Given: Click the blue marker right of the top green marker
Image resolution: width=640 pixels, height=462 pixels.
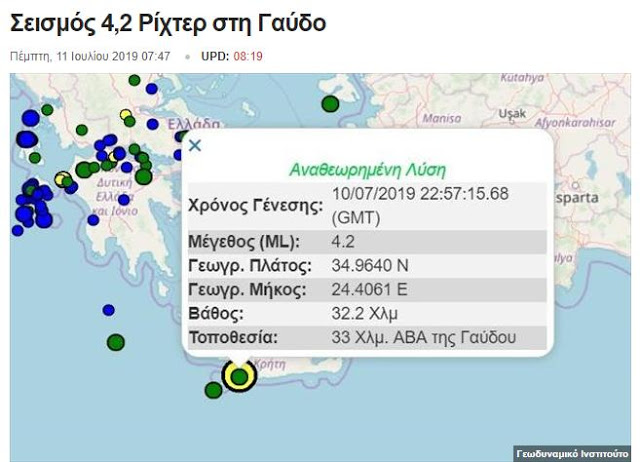Looking at the screenshot, I should pos(151,89).
